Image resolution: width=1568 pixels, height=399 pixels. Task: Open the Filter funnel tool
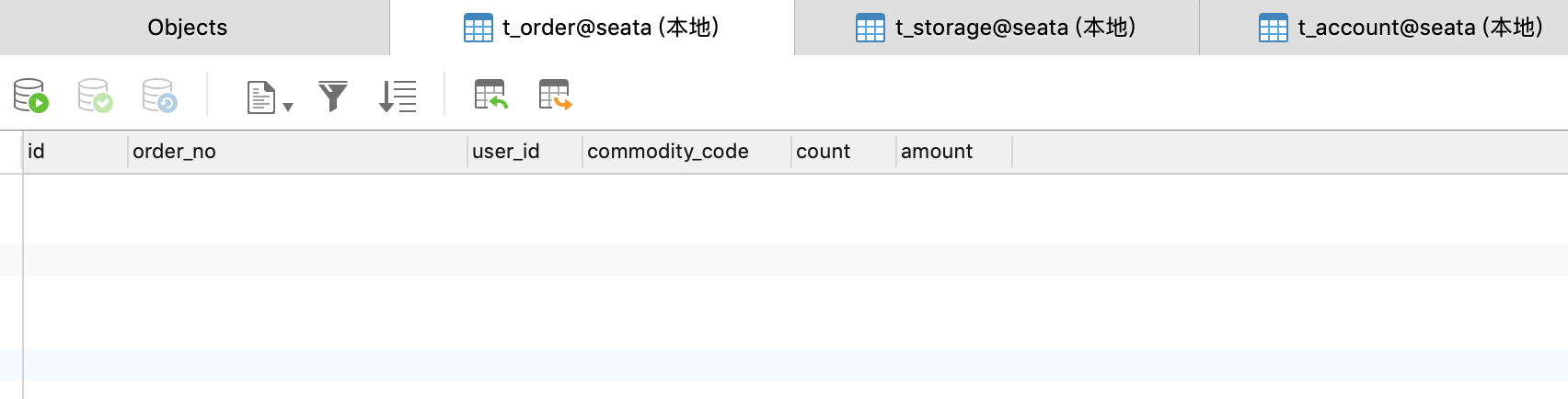click(333, 96)
